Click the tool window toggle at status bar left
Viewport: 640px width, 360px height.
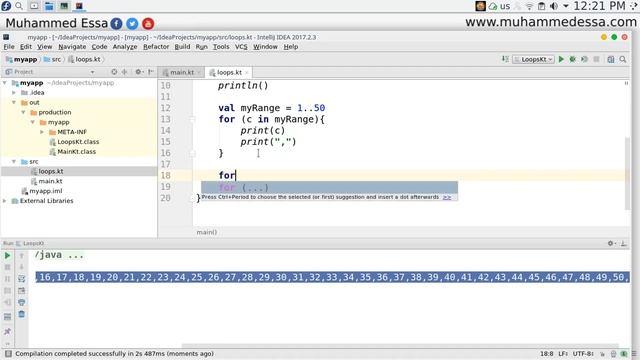8,353
